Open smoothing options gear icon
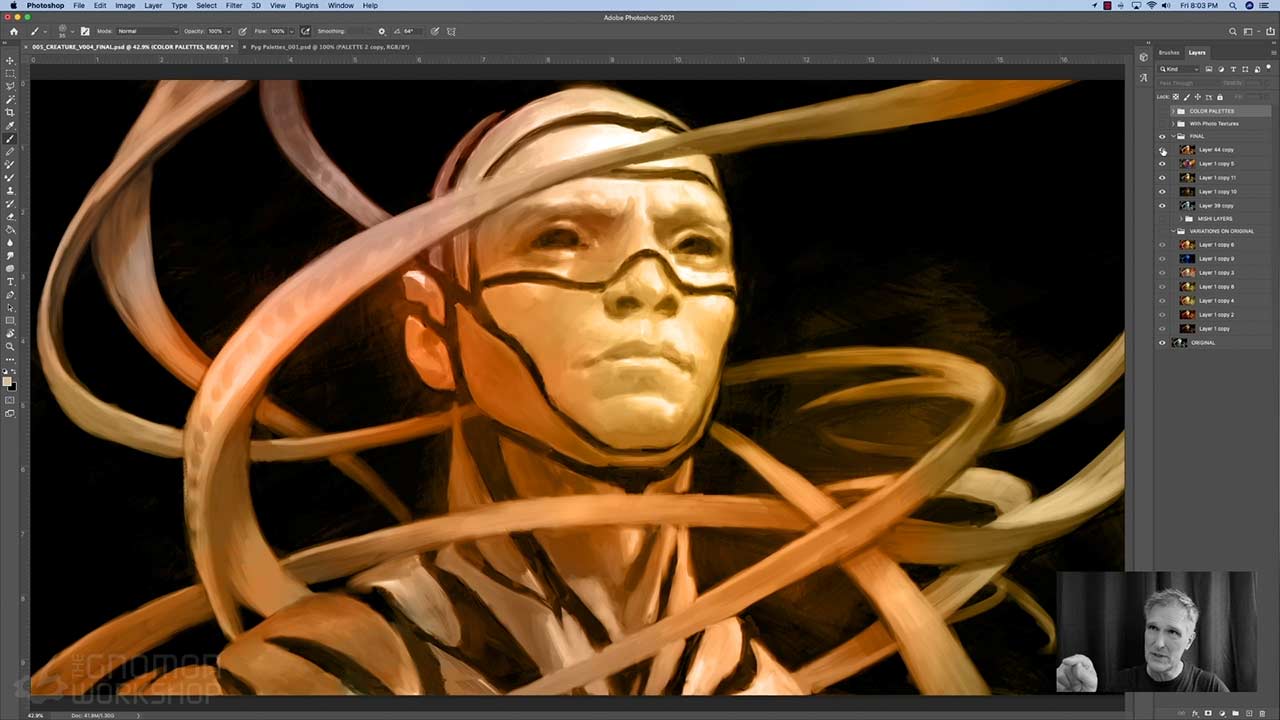 [x=381, y=31]
